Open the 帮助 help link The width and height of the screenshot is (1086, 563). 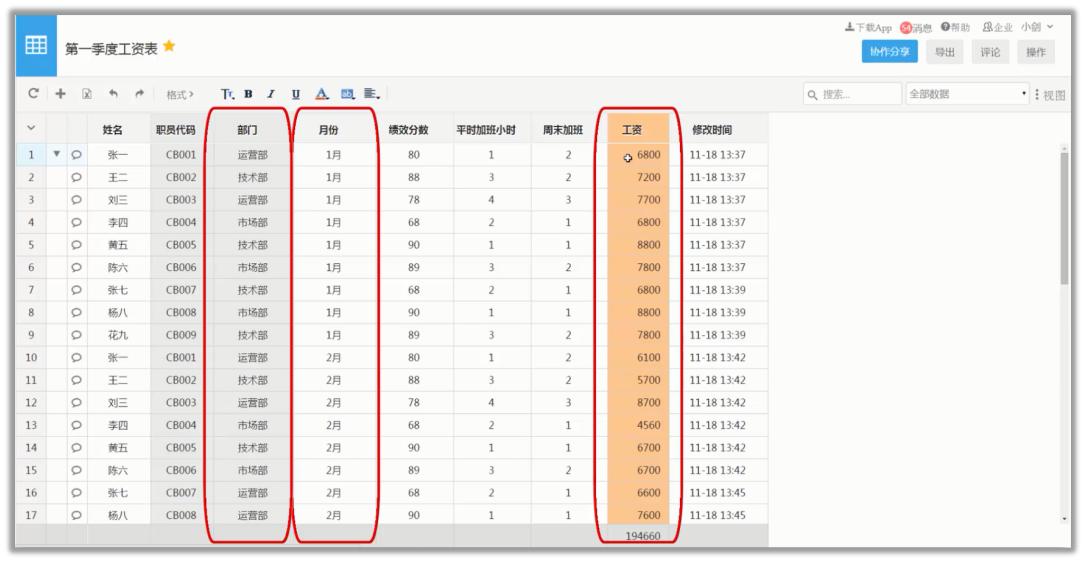pos(955,27)
